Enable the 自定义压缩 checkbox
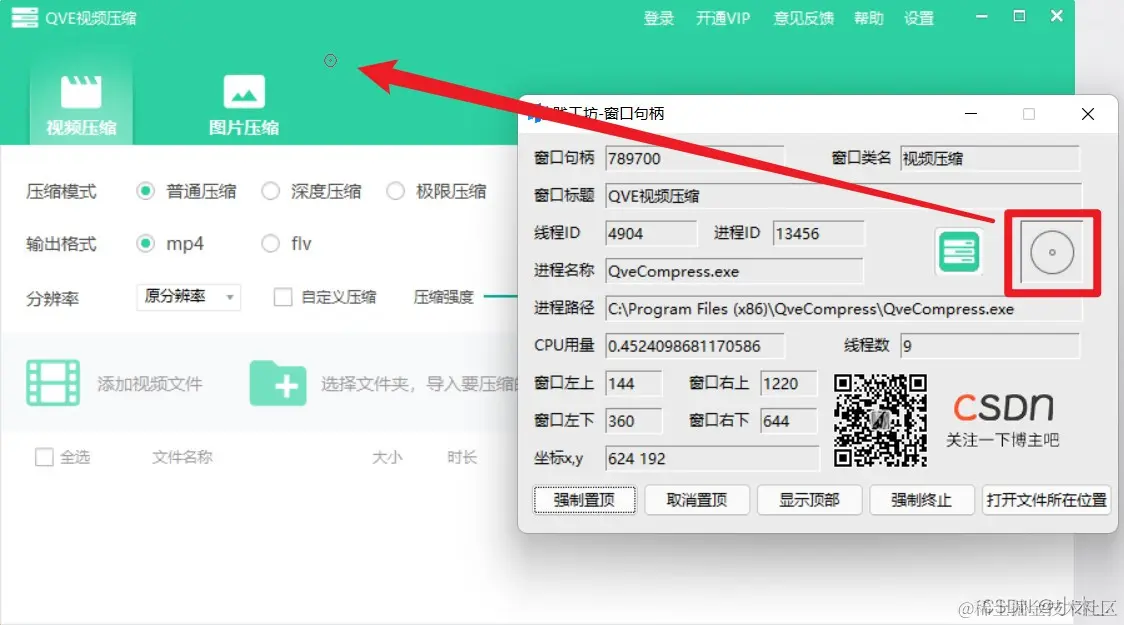Screen dimensions: 1124x625 pyautogui.click(x=283, y=297)
